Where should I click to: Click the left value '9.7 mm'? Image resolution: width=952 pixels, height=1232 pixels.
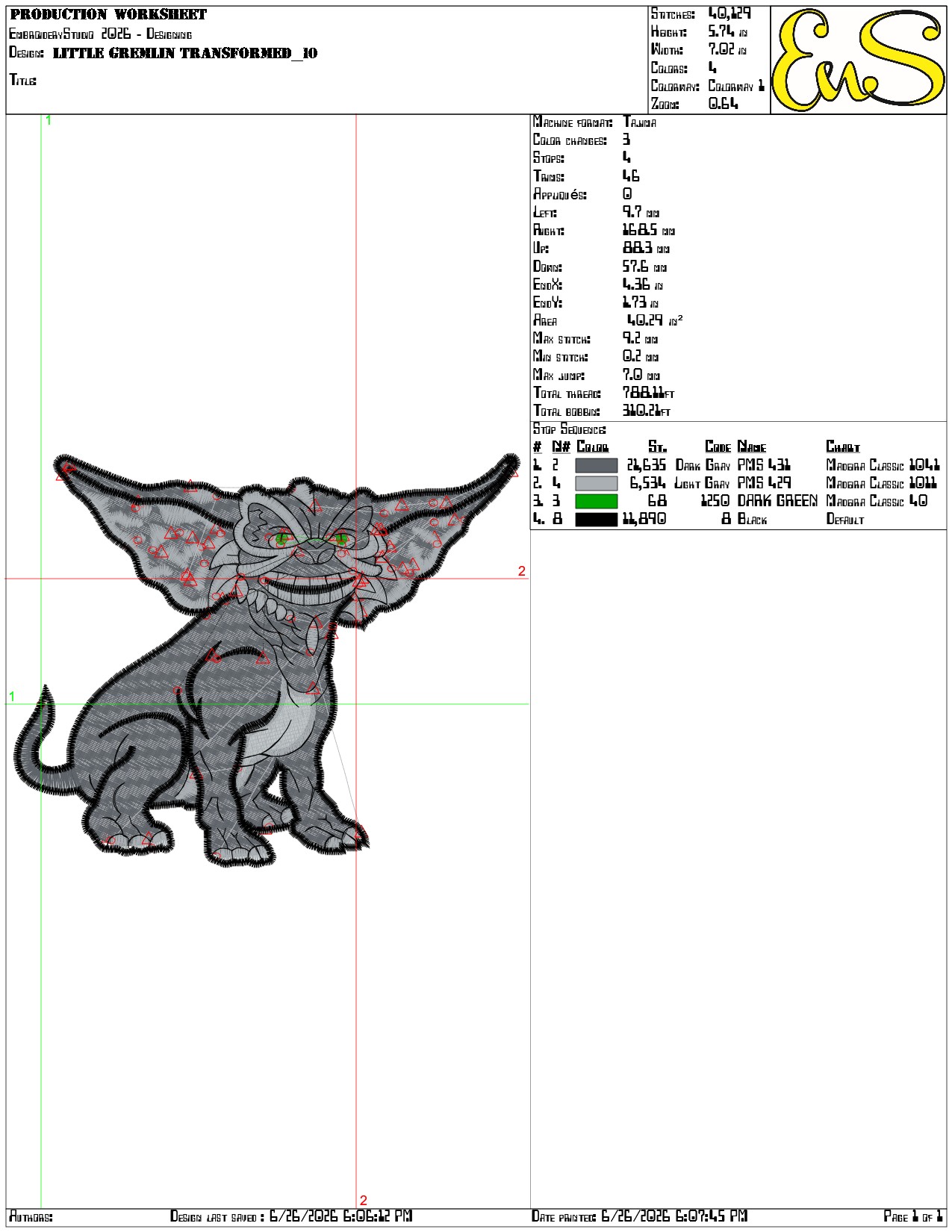641,213
